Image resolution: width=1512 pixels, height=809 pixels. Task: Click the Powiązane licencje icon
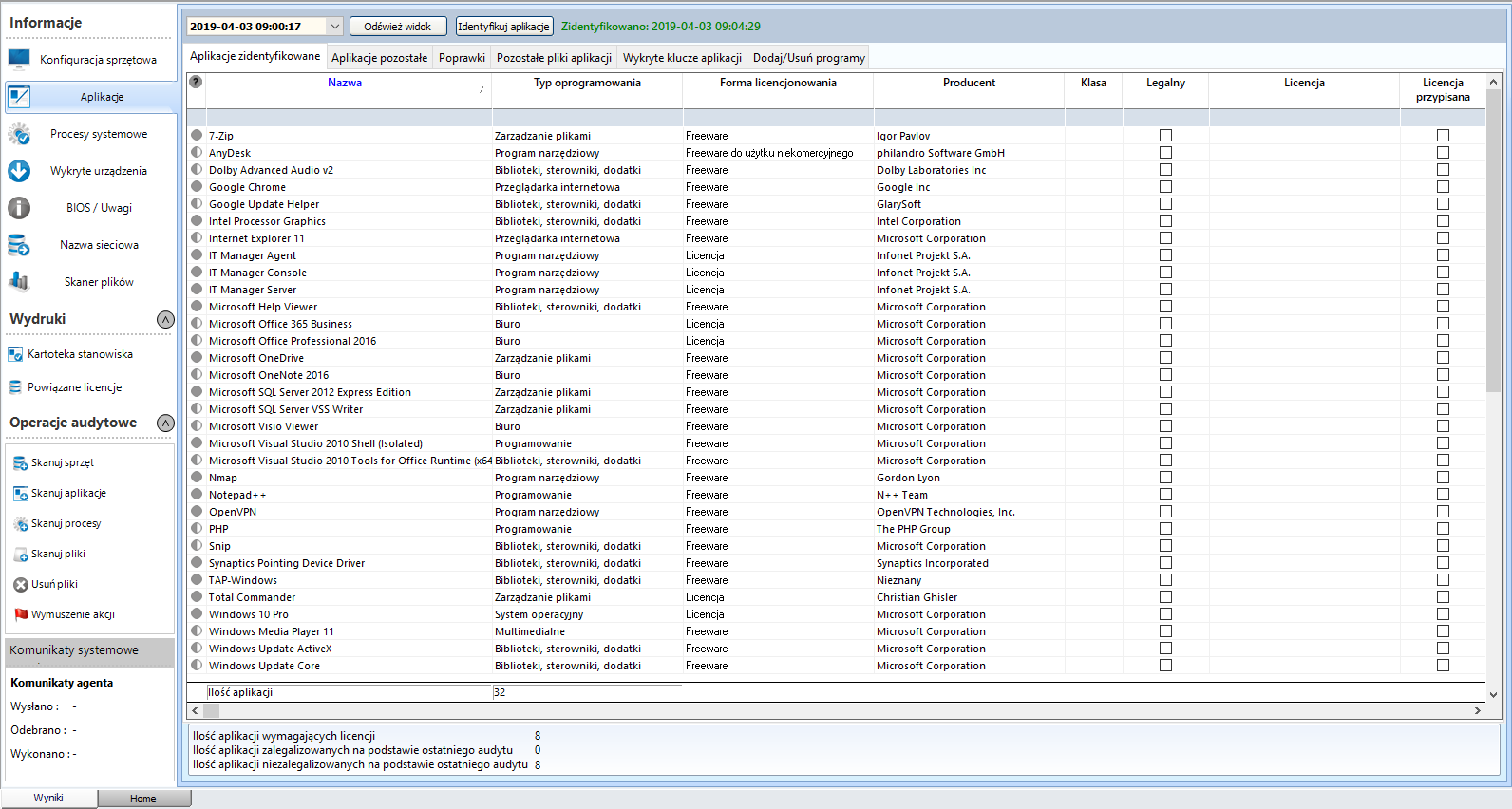coord(15,387)
